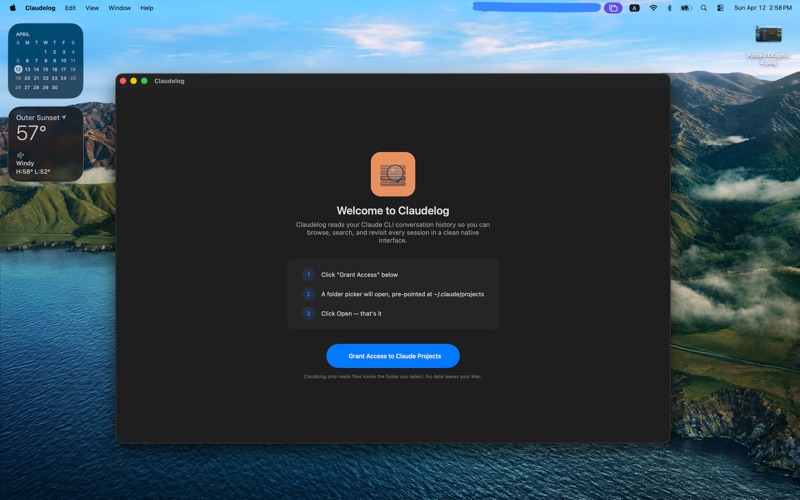
Task: Click the 'Welcome to Claudelog' heading
Action: pos(393,210)
